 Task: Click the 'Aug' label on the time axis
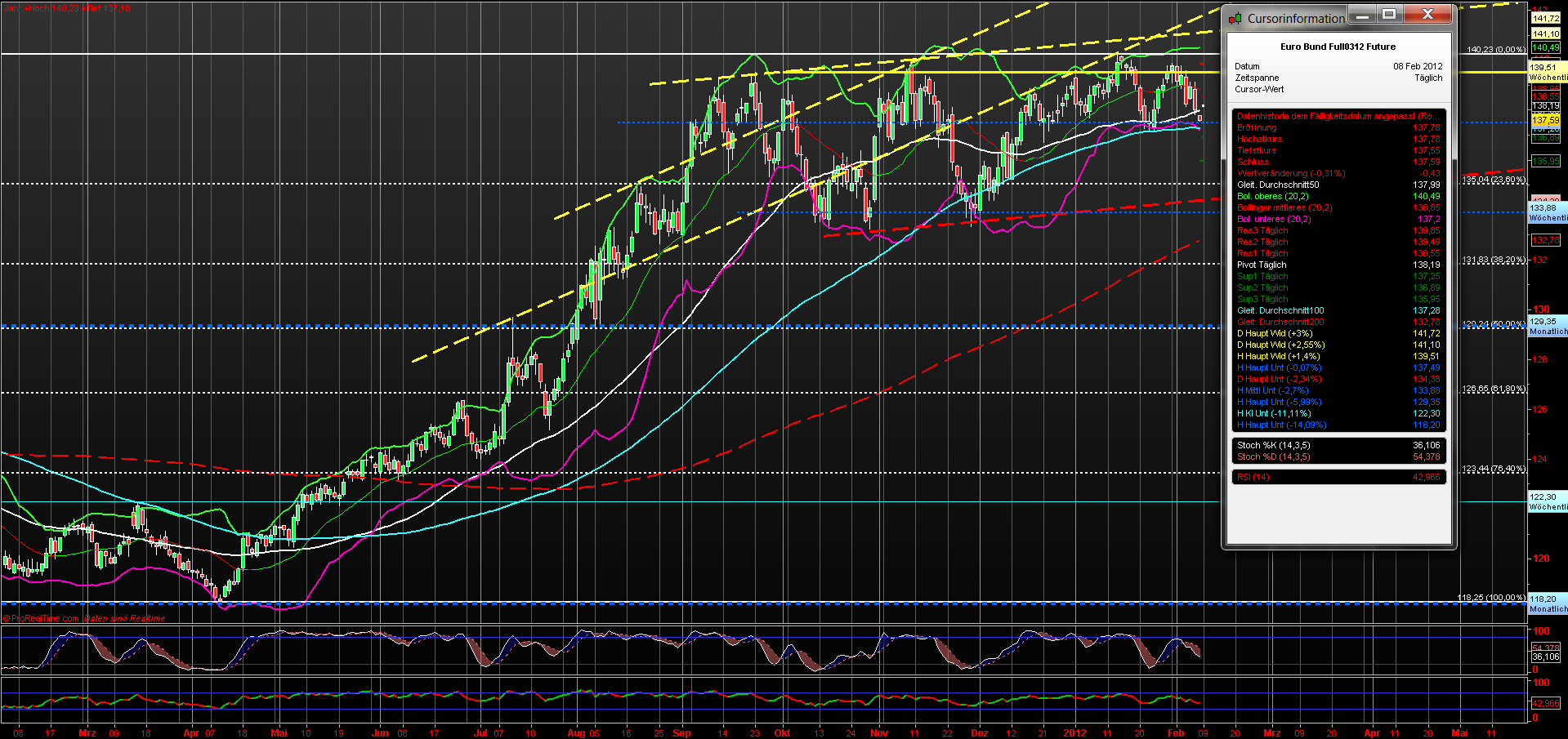575,732
